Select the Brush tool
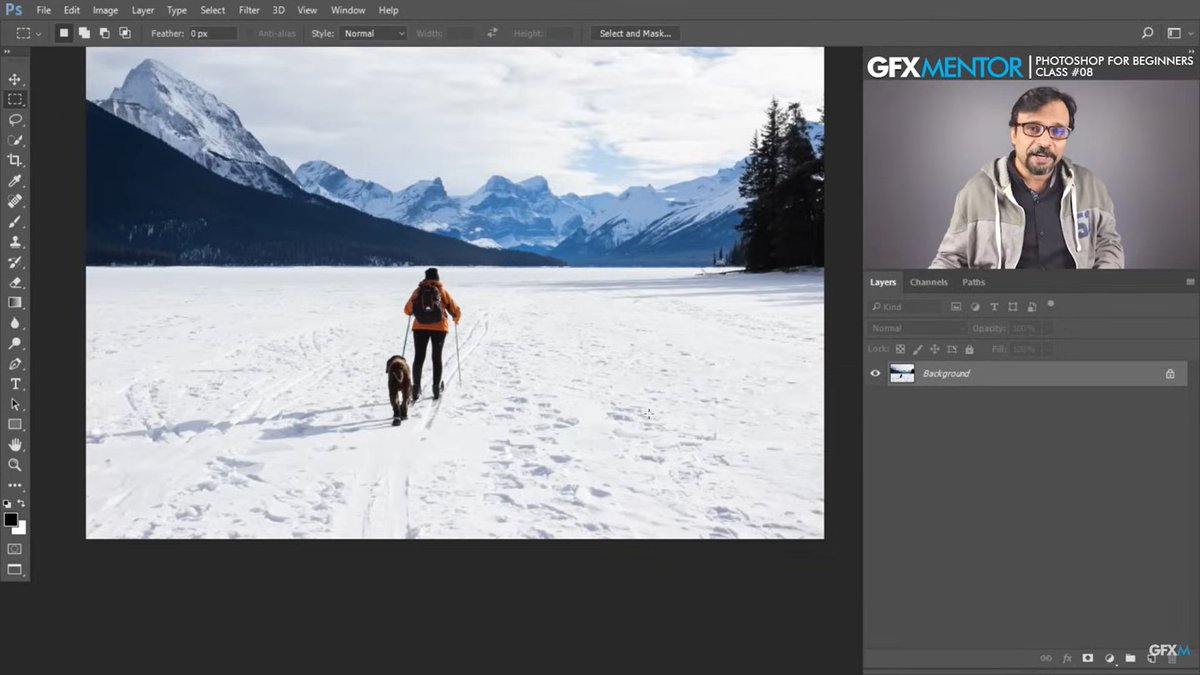Screen dimensions: 1200x675 pos(15,221)
